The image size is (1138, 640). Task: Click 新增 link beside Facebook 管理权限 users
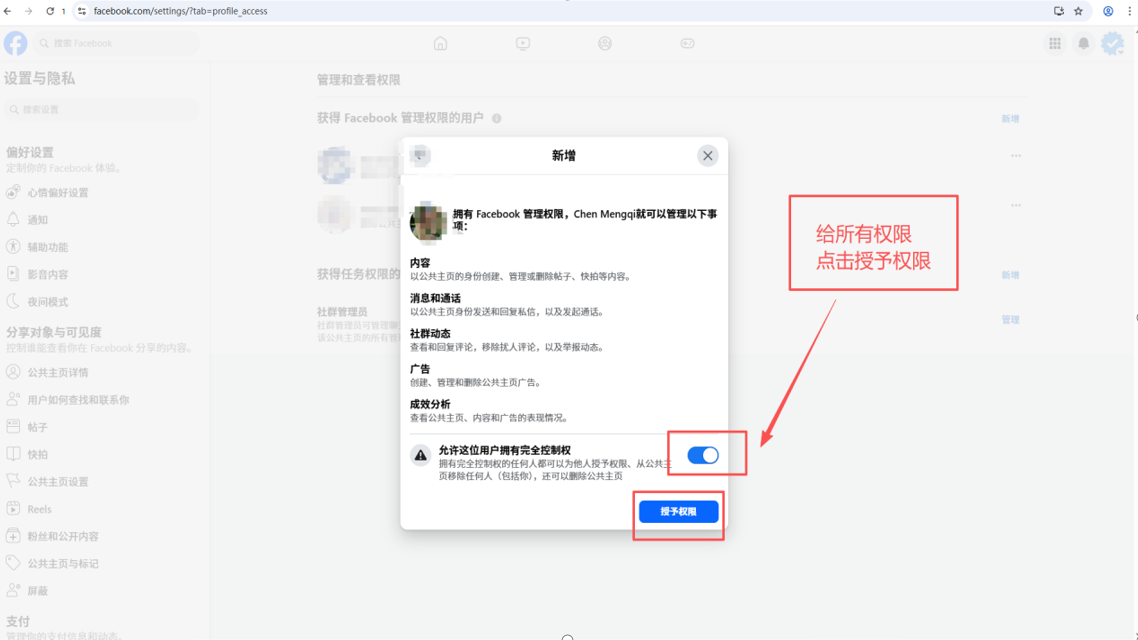pos(1010,119)
